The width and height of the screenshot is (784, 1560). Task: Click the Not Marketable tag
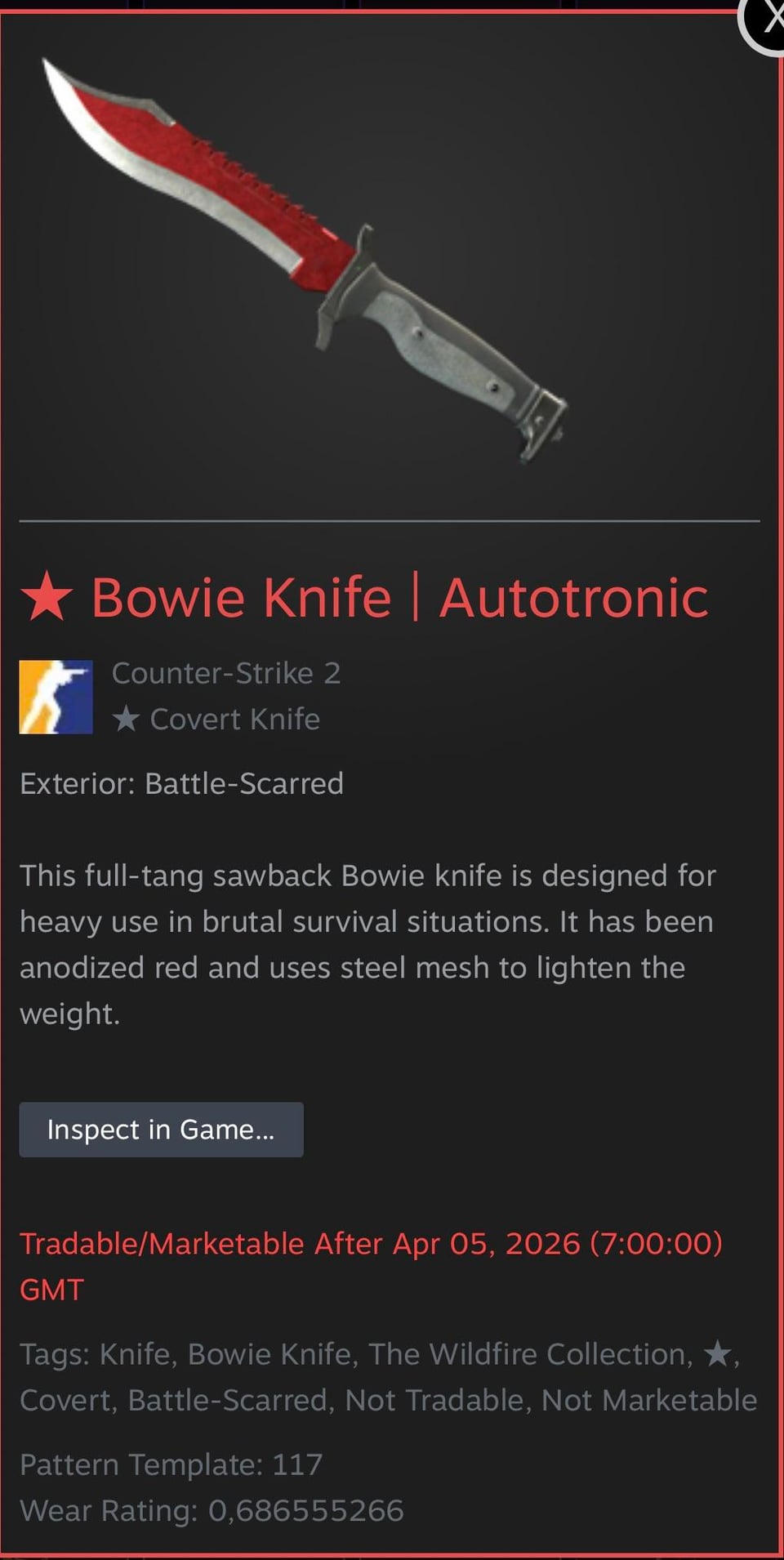coord(649,1400)
